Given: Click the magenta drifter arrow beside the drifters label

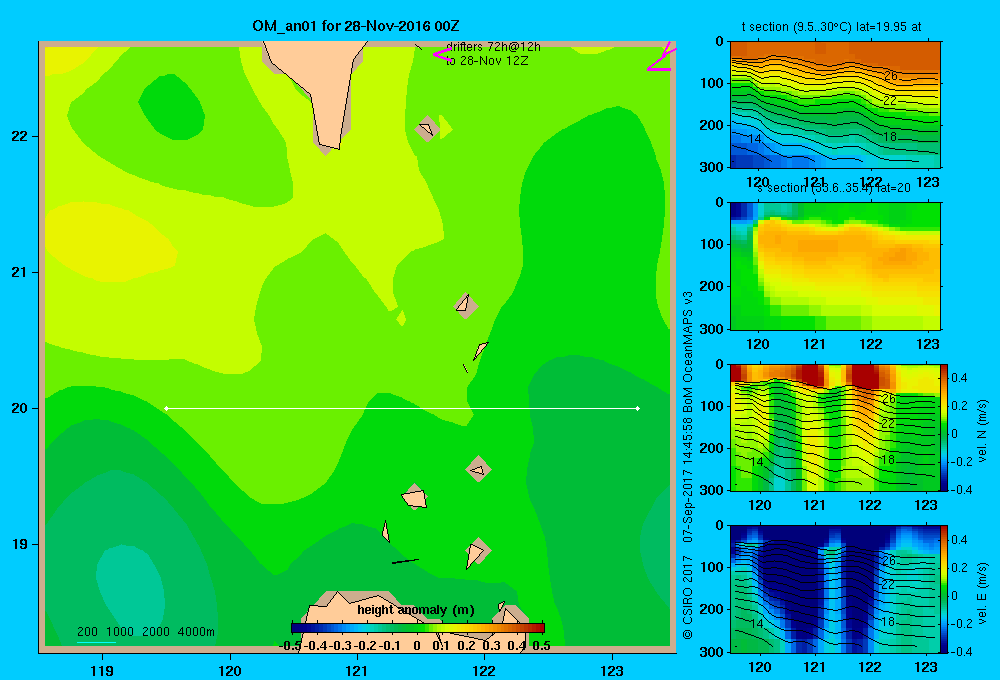Looking at the screenshot, I should pyautogui.click(x=442, y=54).
